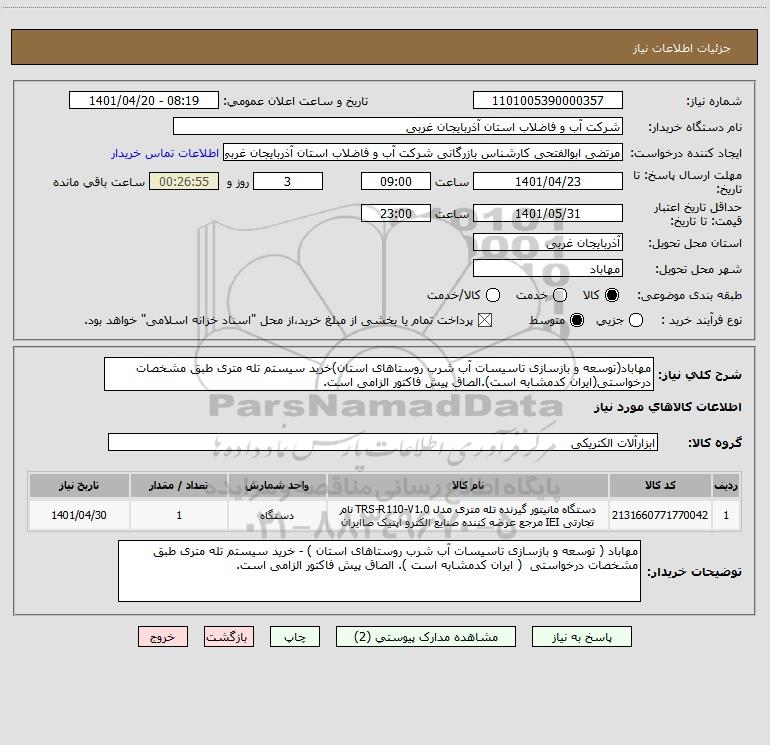Click the delivery city field مهاباد
Image resolution: width=770 pixels, height=745 pixels.
click(548, 269)
